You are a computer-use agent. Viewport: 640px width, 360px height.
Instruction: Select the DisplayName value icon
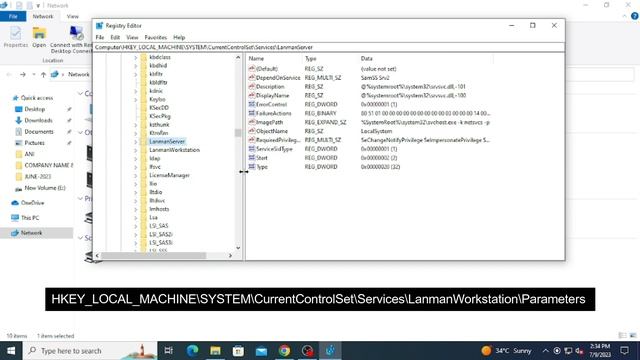click(x=252, y=96)
